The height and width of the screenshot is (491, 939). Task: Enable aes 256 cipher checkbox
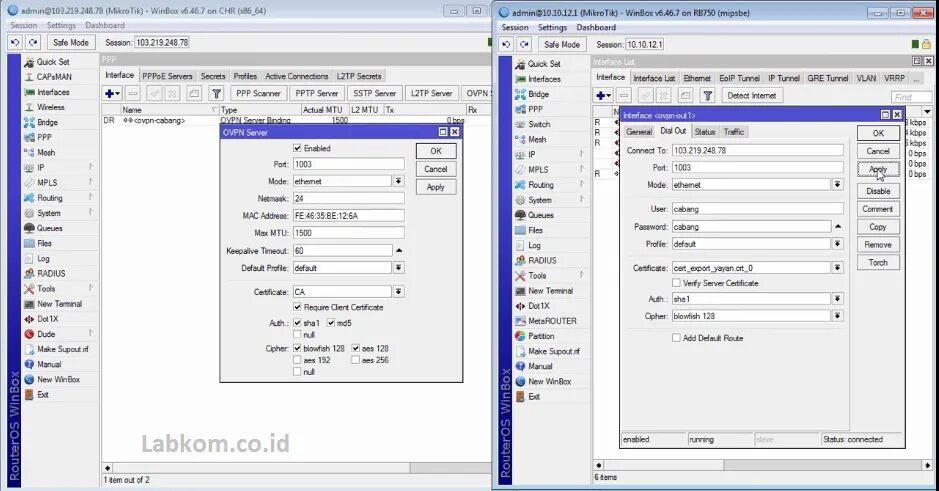pyautogui.click(x=356, y=360)
